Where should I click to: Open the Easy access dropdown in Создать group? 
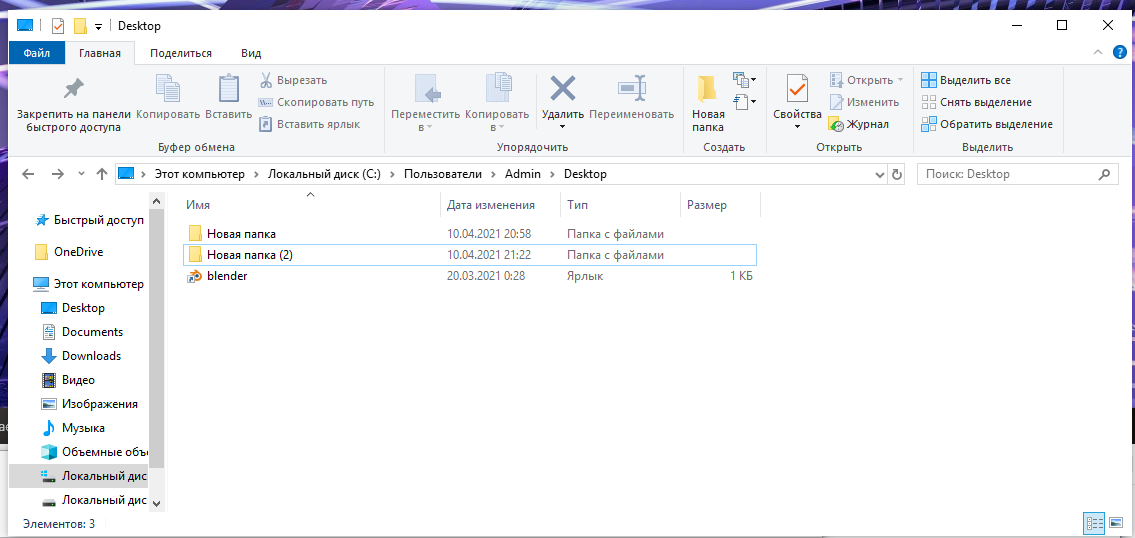745,101
